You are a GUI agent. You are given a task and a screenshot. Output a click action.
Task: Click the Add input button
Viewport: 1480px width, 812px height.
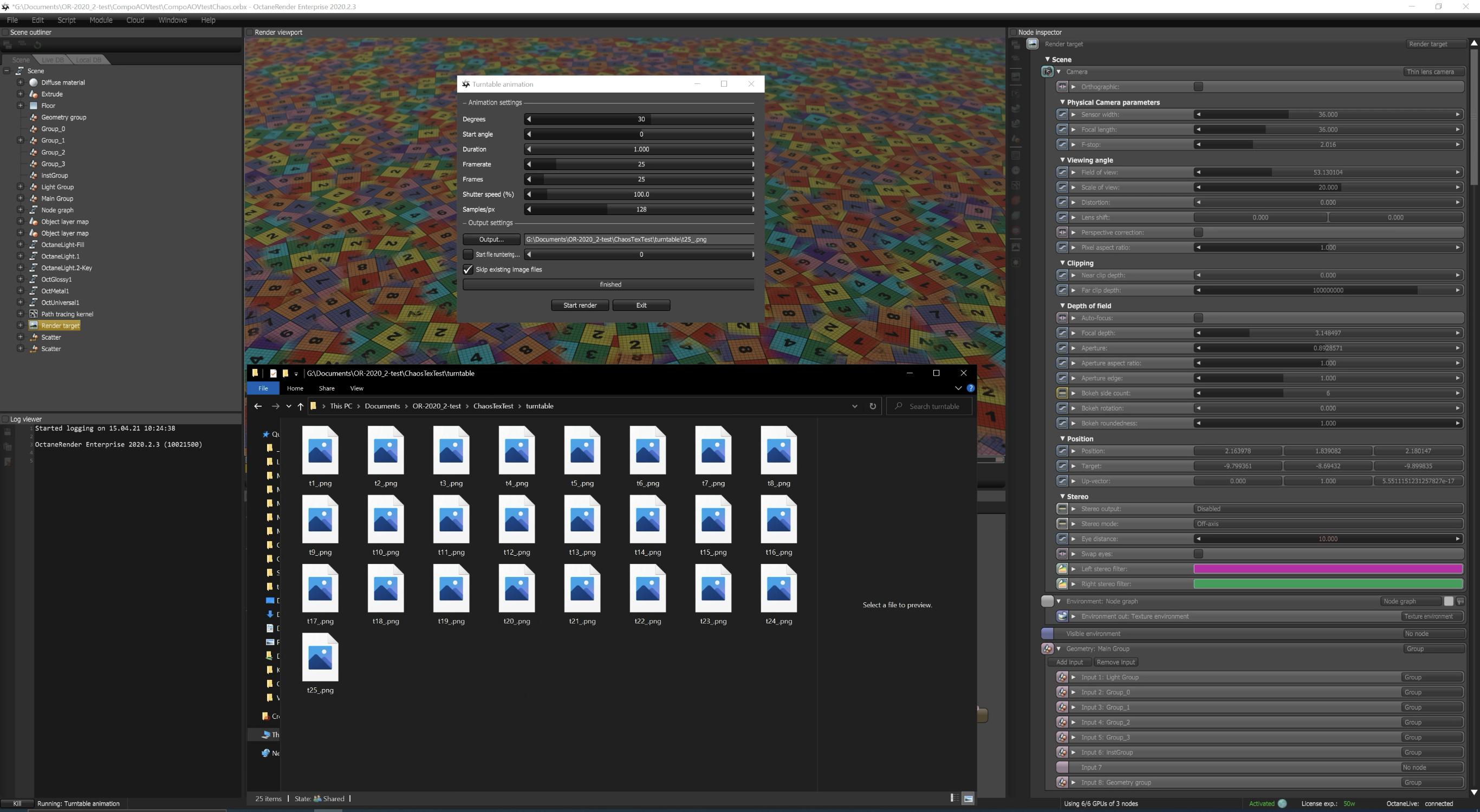pyautogui.click(x=1069, y=662)
